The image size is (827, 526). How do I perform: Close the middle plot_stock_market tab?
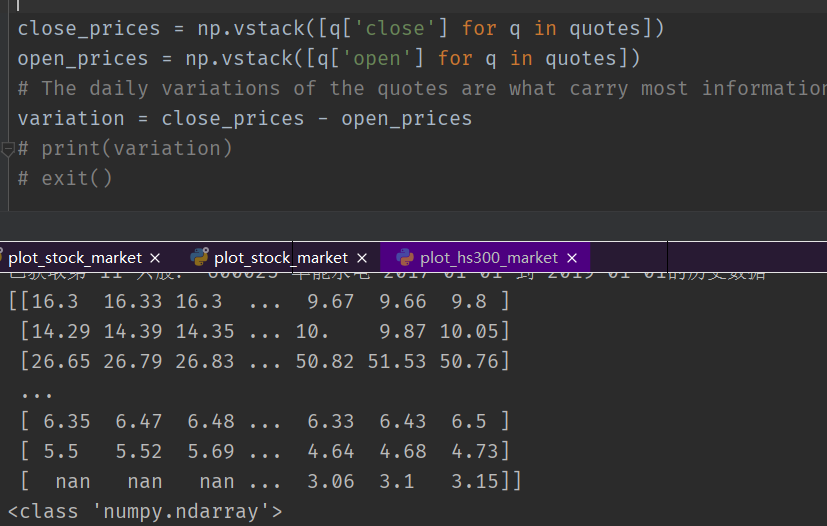(x=362, y=258)
